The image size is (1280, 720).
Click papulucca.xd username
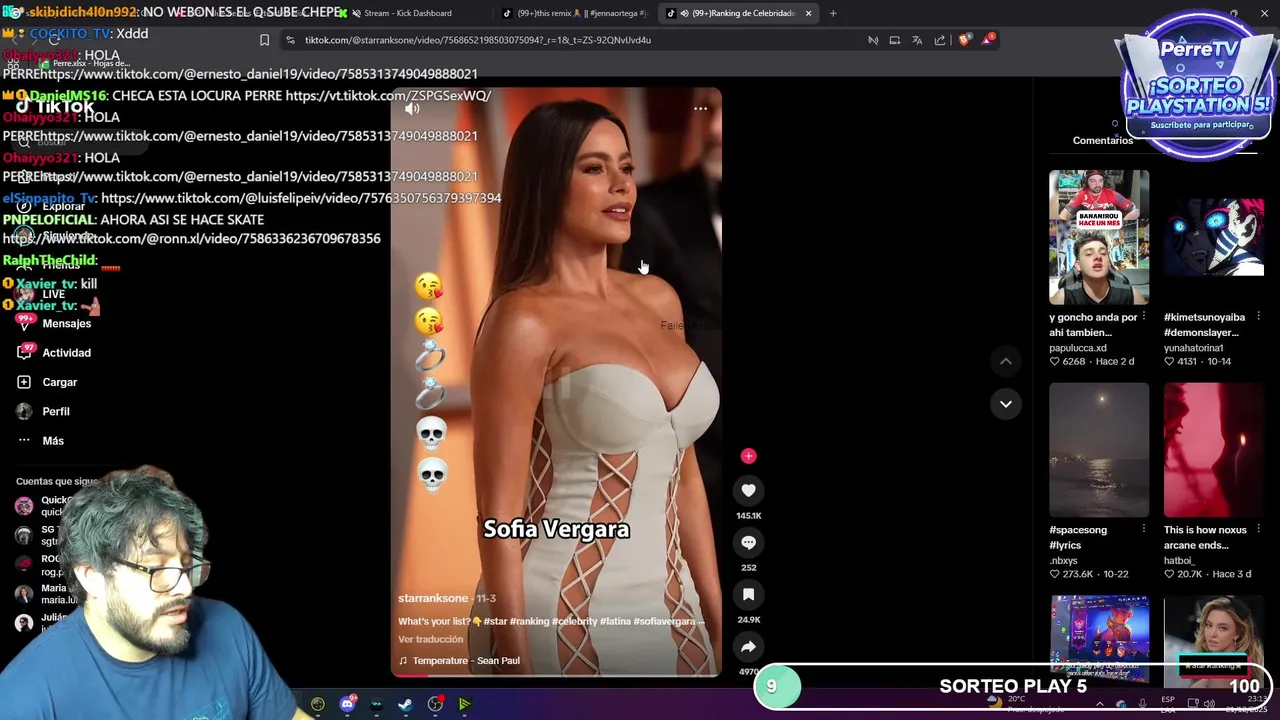pos(1078,348)
